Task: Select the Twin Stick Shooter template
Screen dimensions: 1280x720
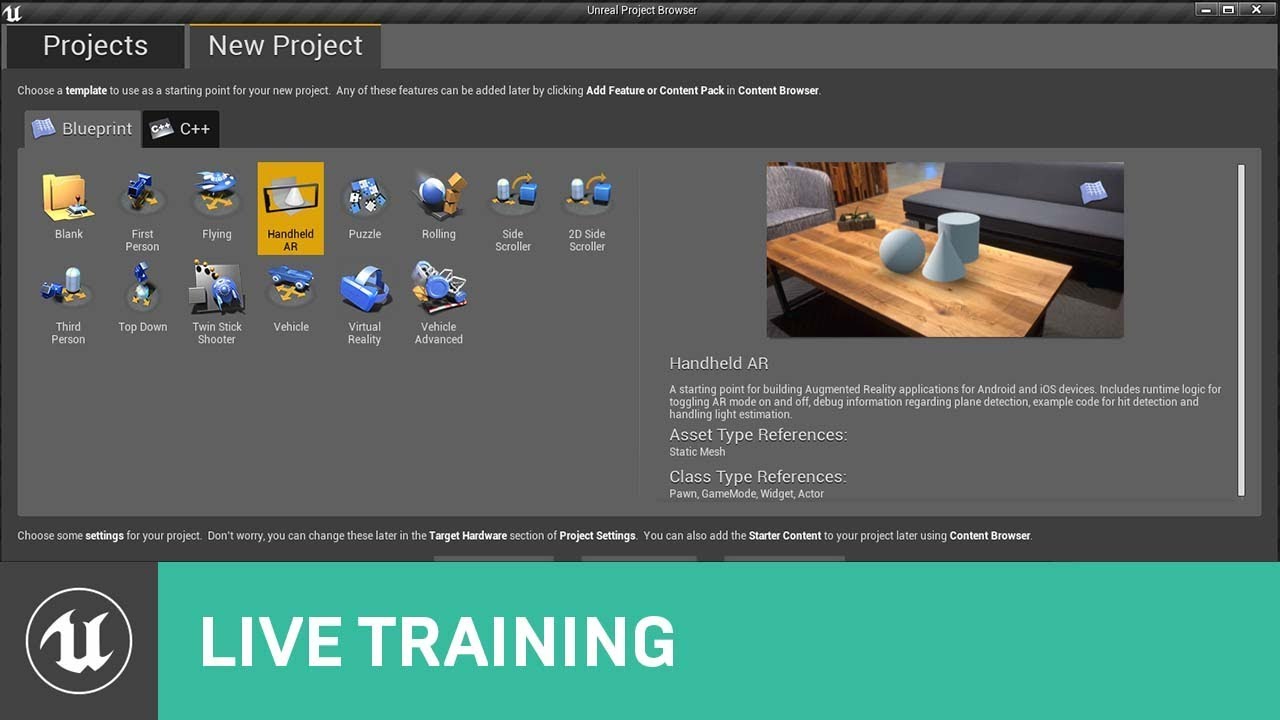Action: (x=216, y=301)
